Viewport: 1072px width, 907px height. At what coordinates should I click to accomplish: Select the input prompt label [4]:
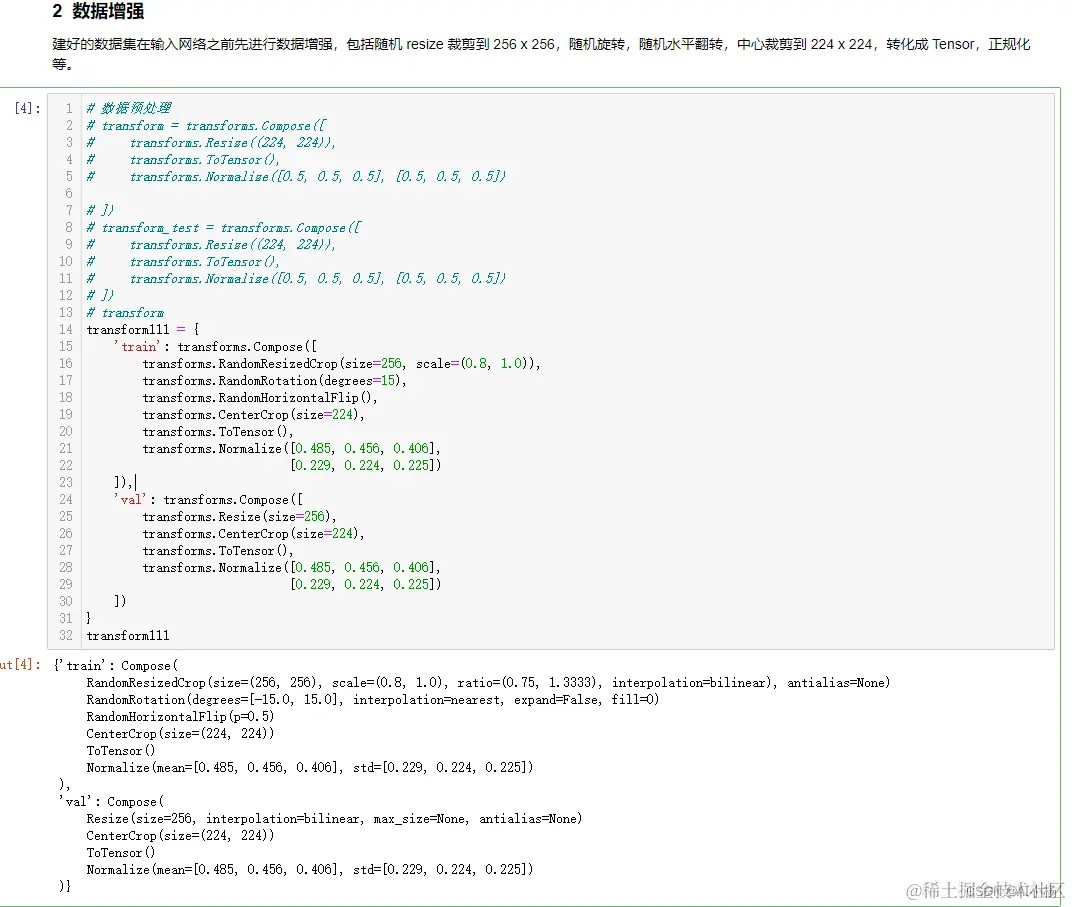click(27, 108)
